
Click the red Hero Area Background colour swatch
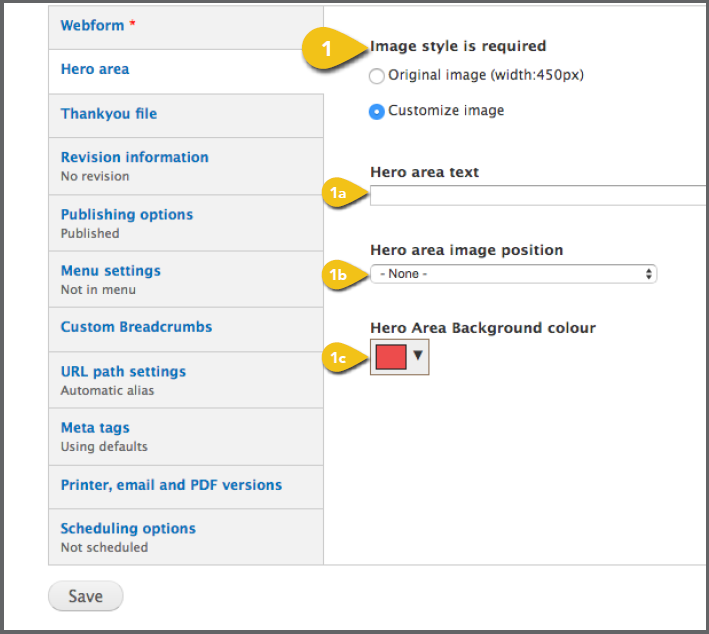[x=391, y=357]
